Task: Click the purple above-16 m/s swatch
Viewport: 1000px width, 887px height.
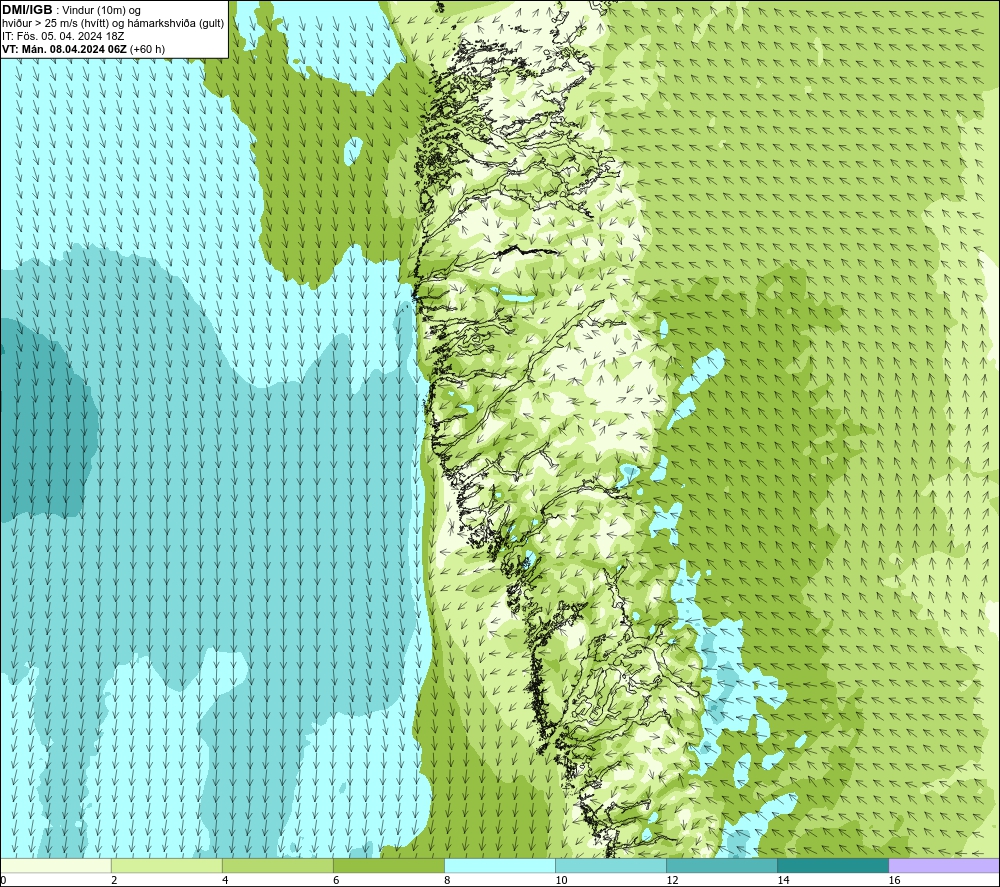Action: (944, 865)
